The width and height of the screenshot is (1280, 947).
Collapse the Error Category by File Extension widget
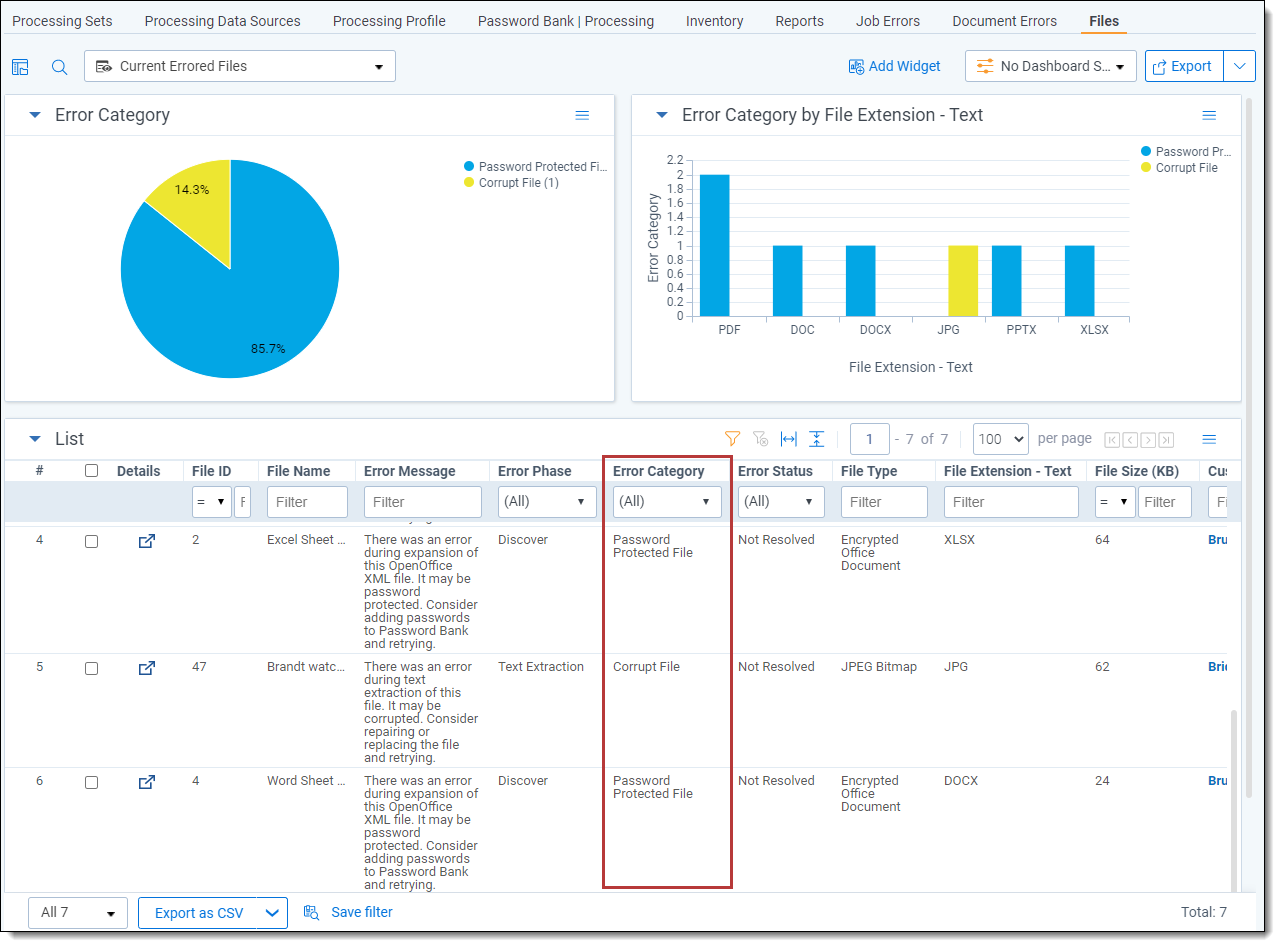[x=661, y=115]
